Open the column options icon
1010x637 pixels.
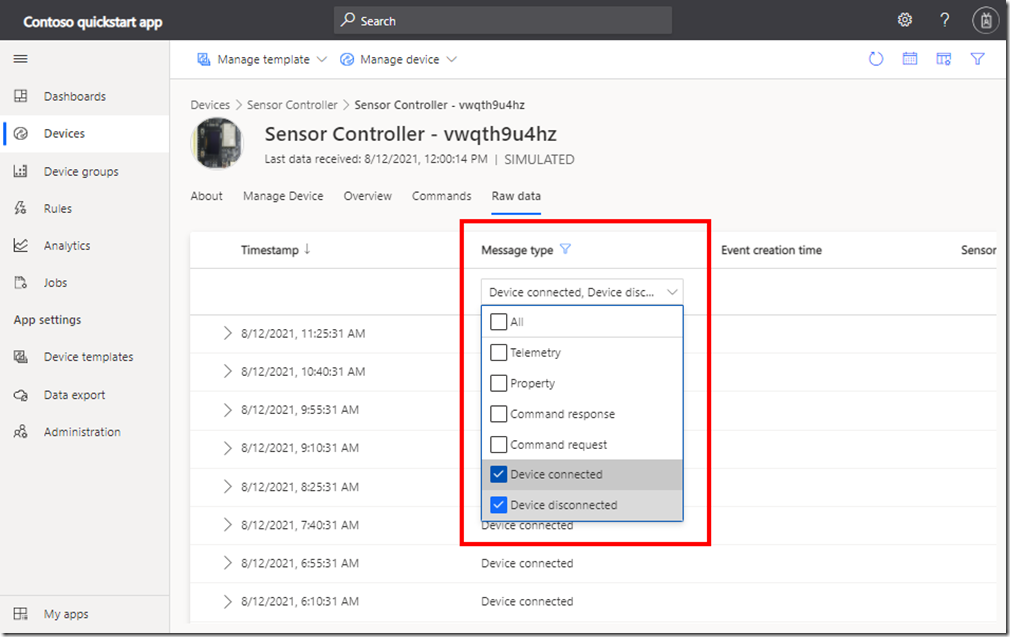[944, 59]
